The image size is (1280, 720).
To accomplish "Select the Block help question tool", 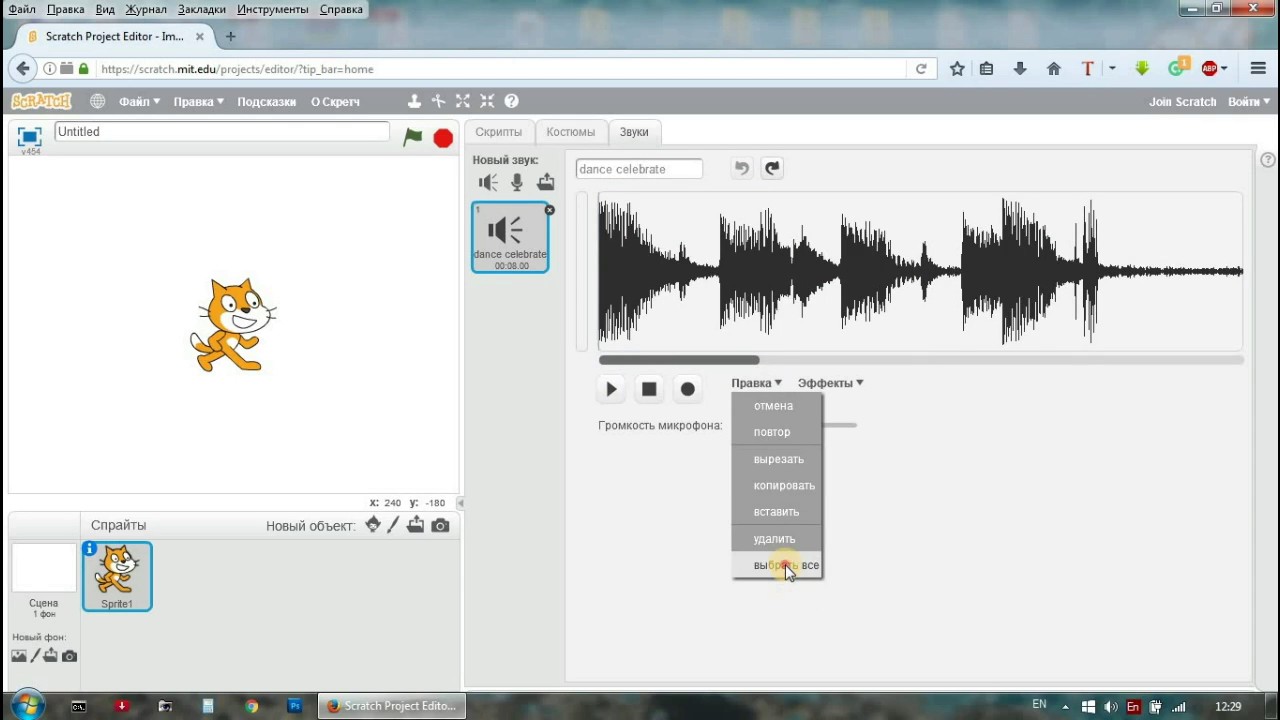I will point(512,101).
